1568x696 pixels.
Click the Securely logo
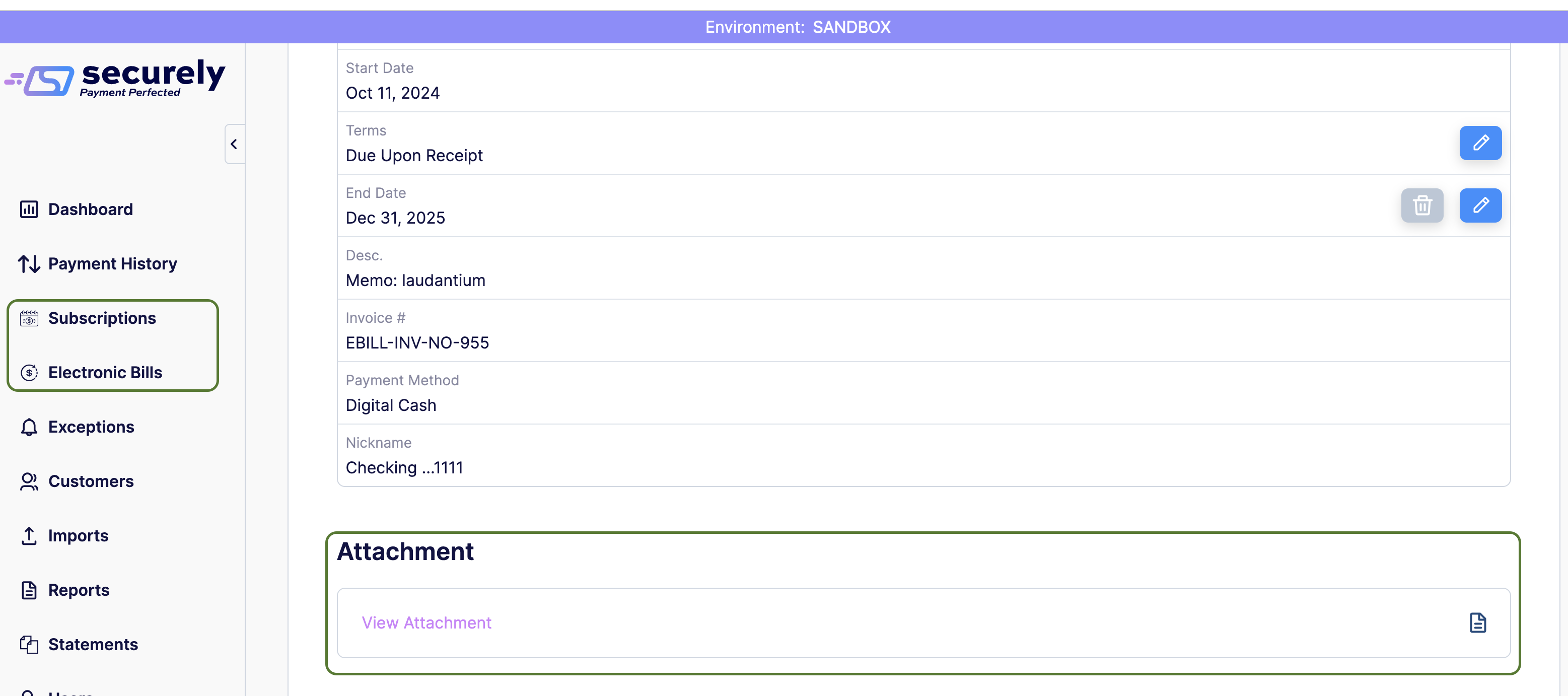(x=116, y=78)
